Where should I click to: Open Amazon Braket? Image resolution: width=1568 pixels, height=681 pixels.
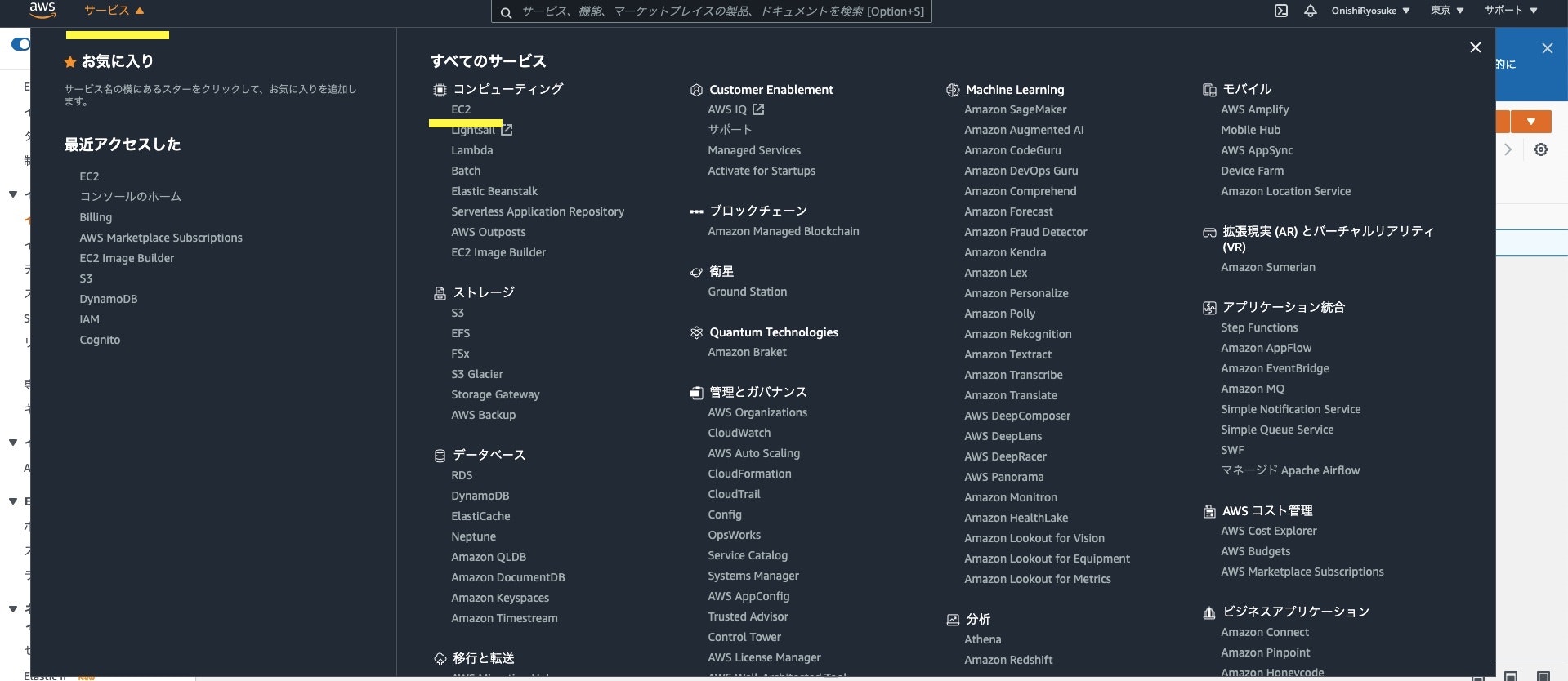[x=747, y=352]
